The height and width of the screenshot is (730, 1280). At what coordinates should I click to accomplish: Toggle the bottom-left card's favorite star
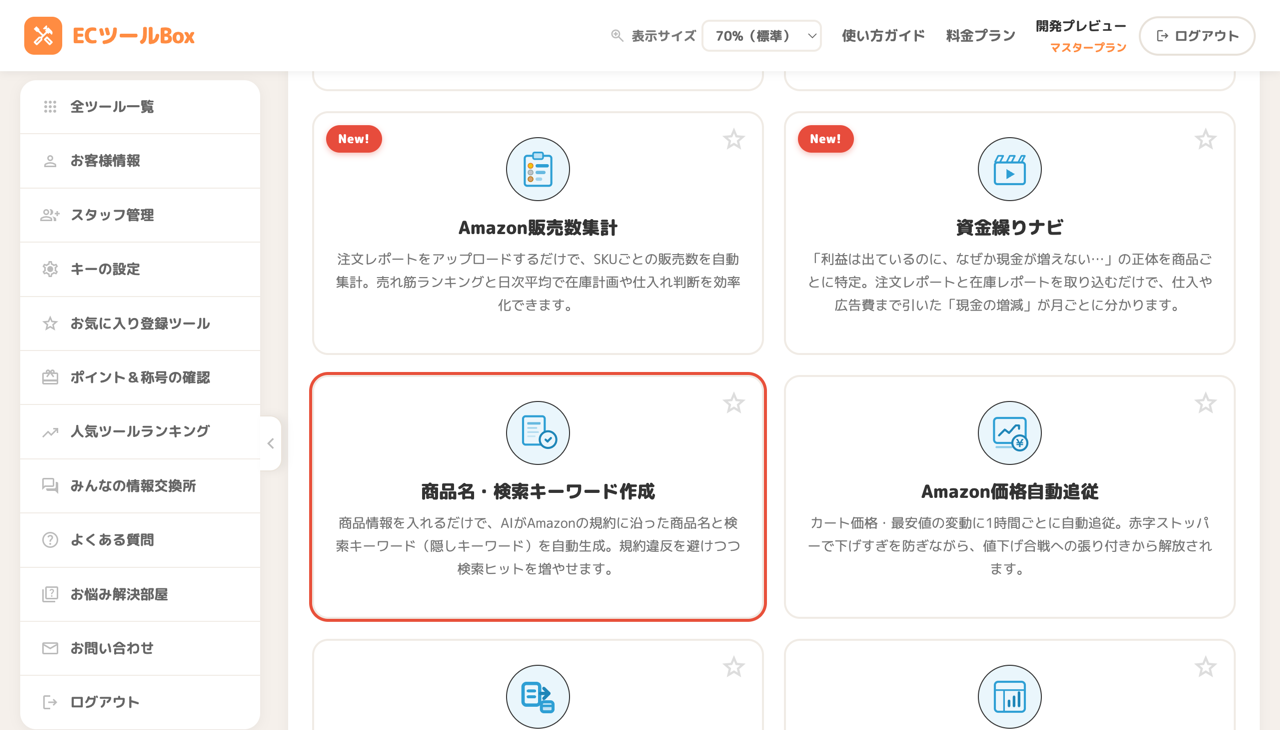[734, 667]
